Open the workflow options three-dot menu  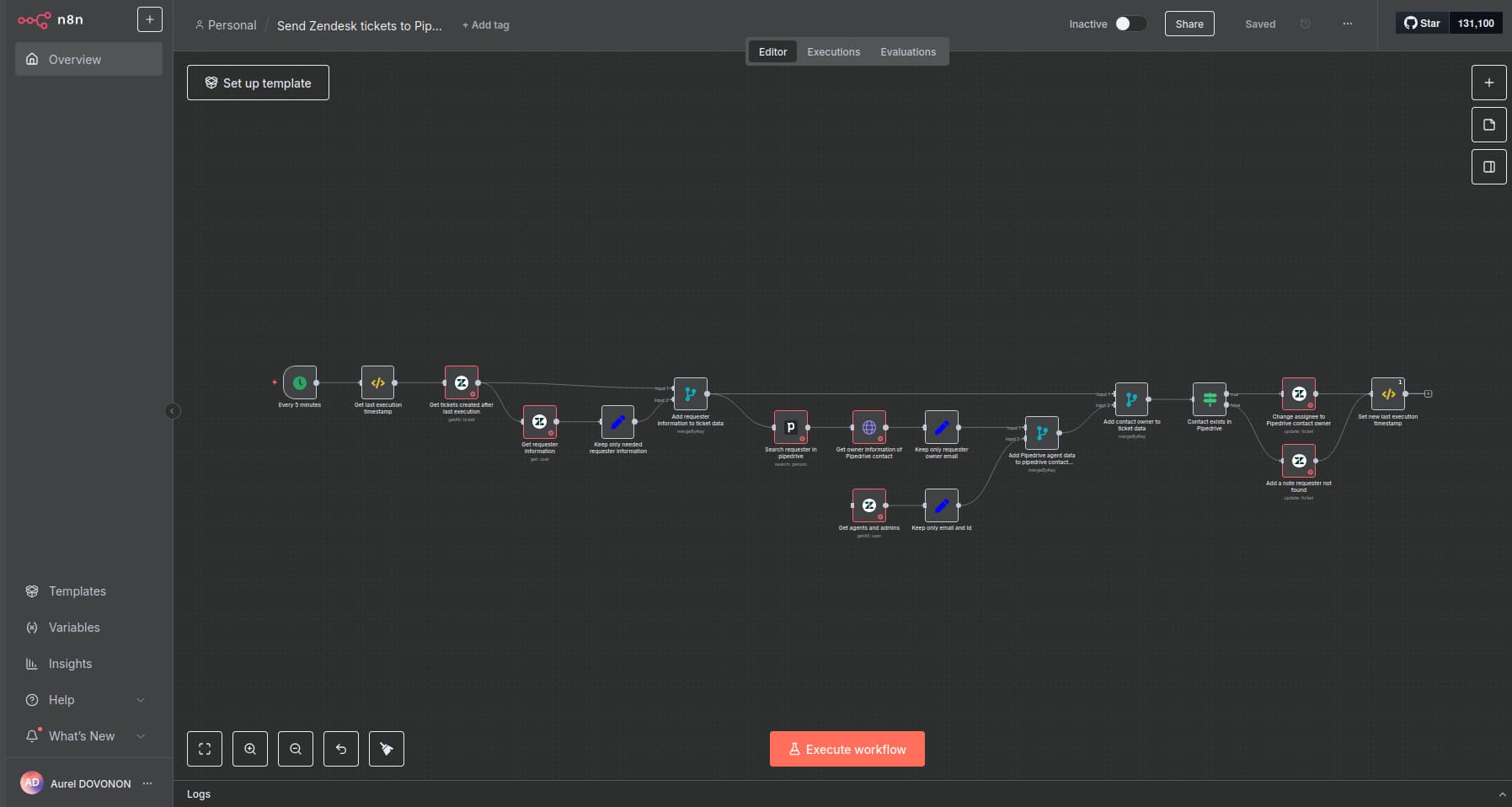1348,24
